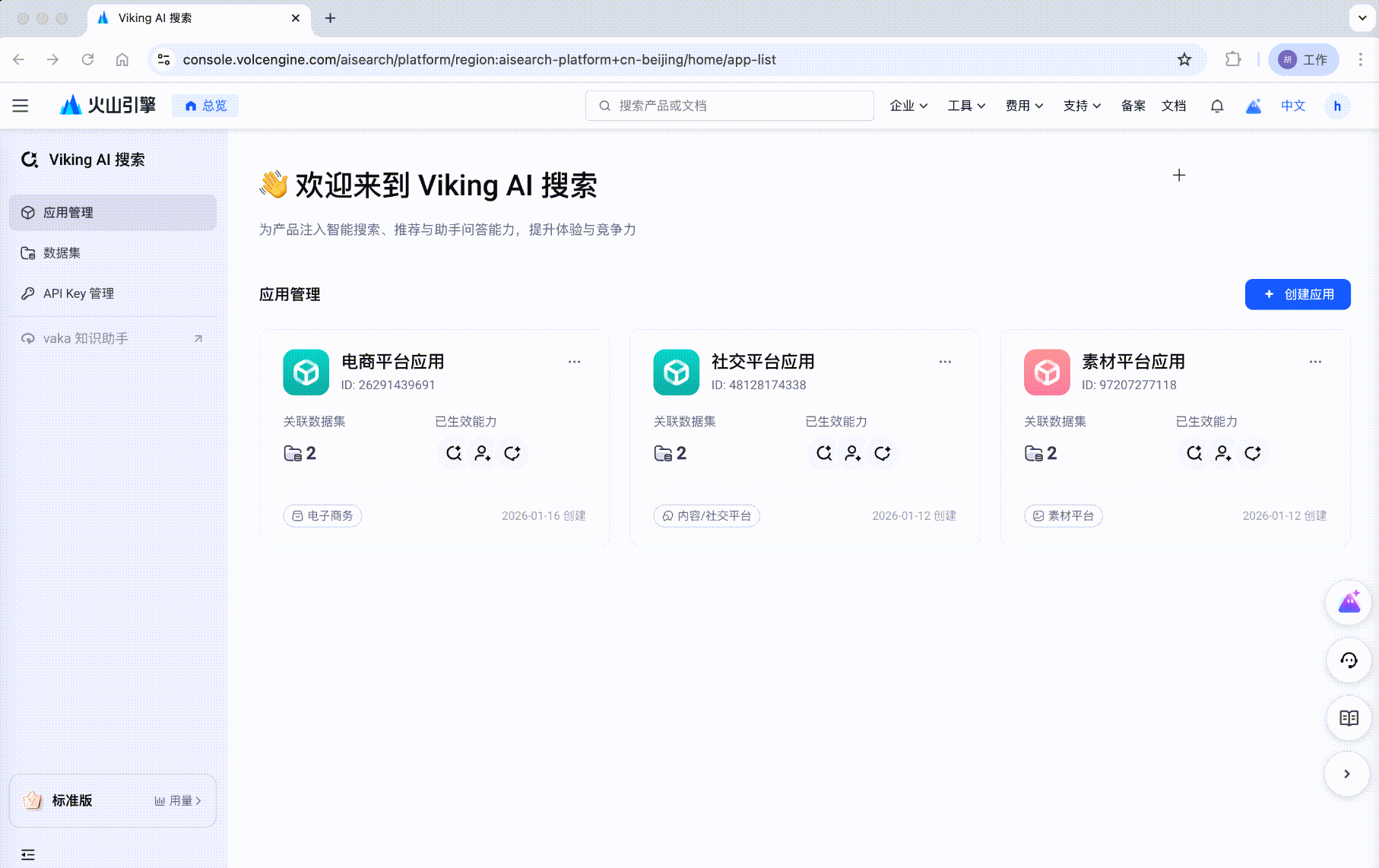
Task: Click the 电商平台应用 cube icon
Action: [x=306, y=372]
